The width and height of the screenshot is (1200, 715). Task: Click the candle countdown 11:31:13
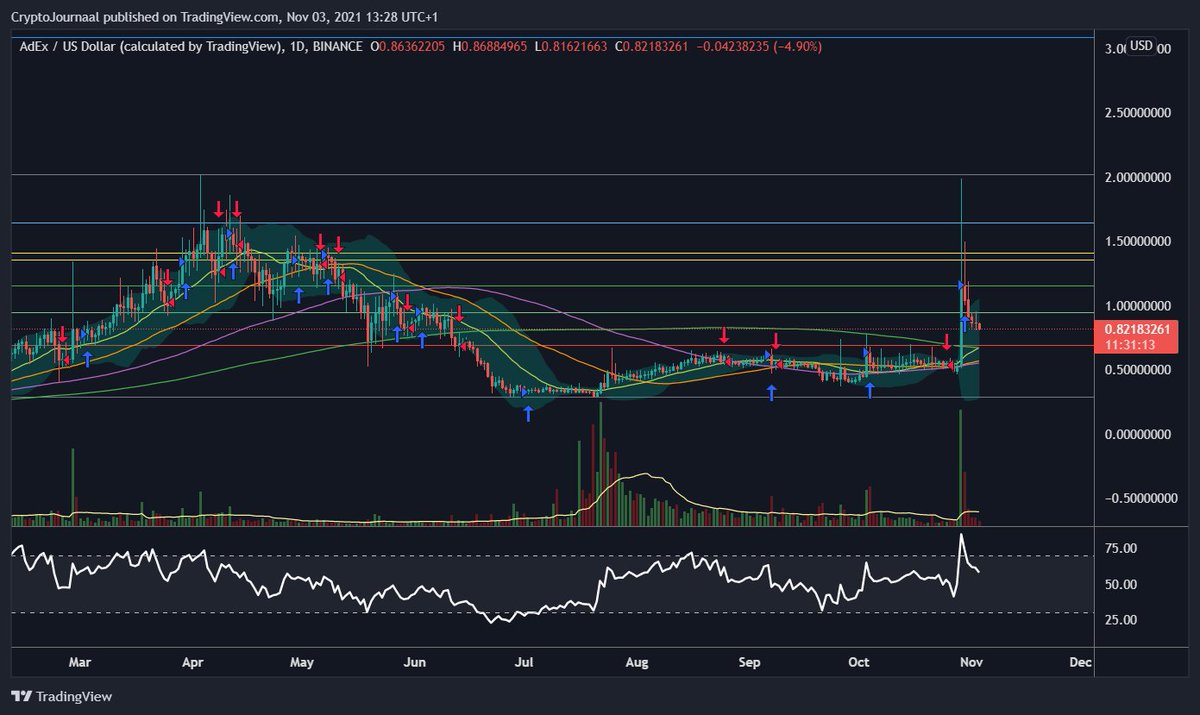1132,344
